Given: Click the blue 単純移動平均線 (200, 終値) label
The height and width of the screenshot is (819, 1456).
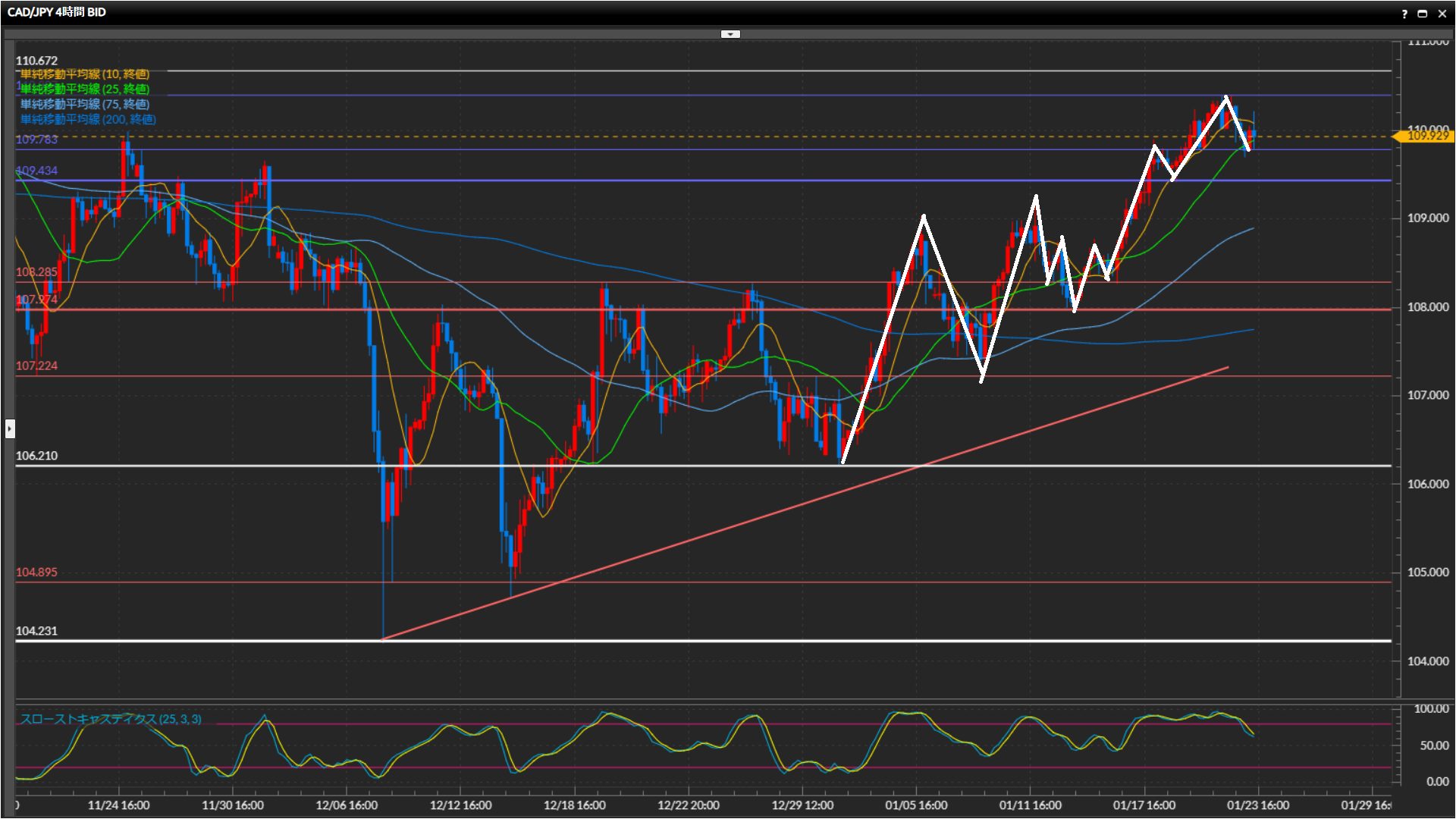Looking at the screenshot, I should (88, 120).
